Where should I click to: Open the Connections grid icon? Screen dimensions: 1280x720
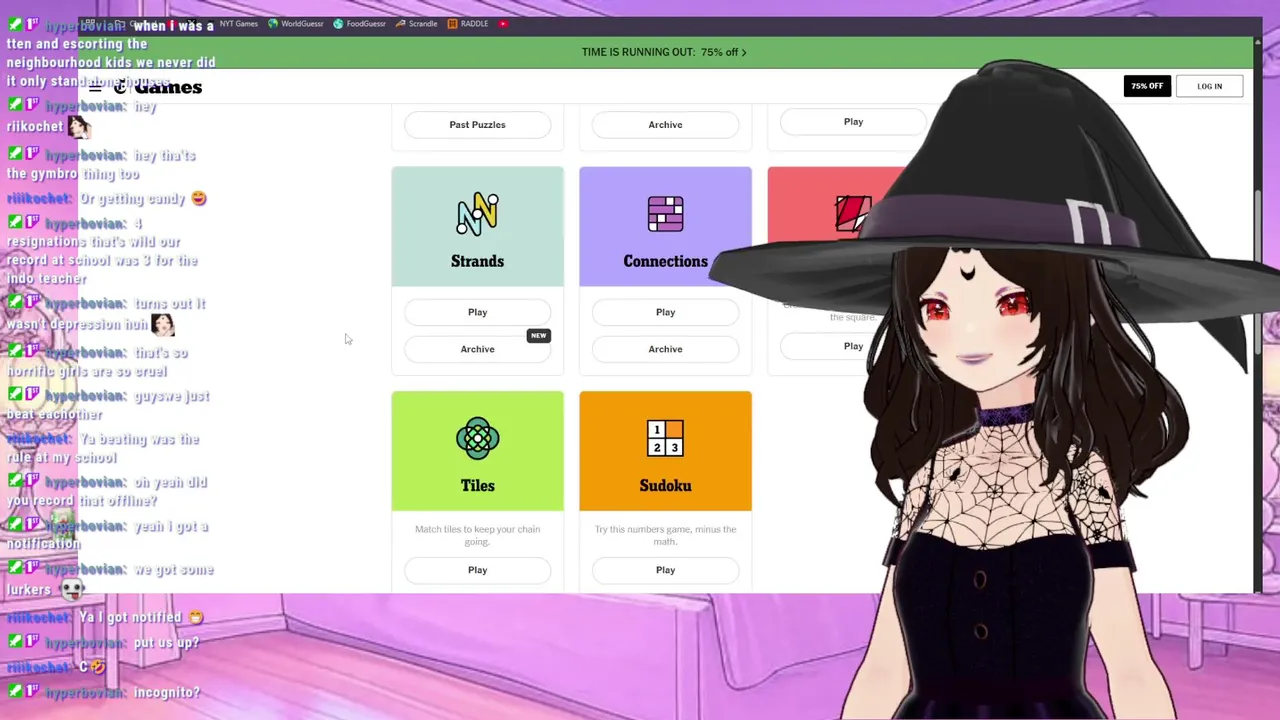pyautogui.click(x=665, y=214)
